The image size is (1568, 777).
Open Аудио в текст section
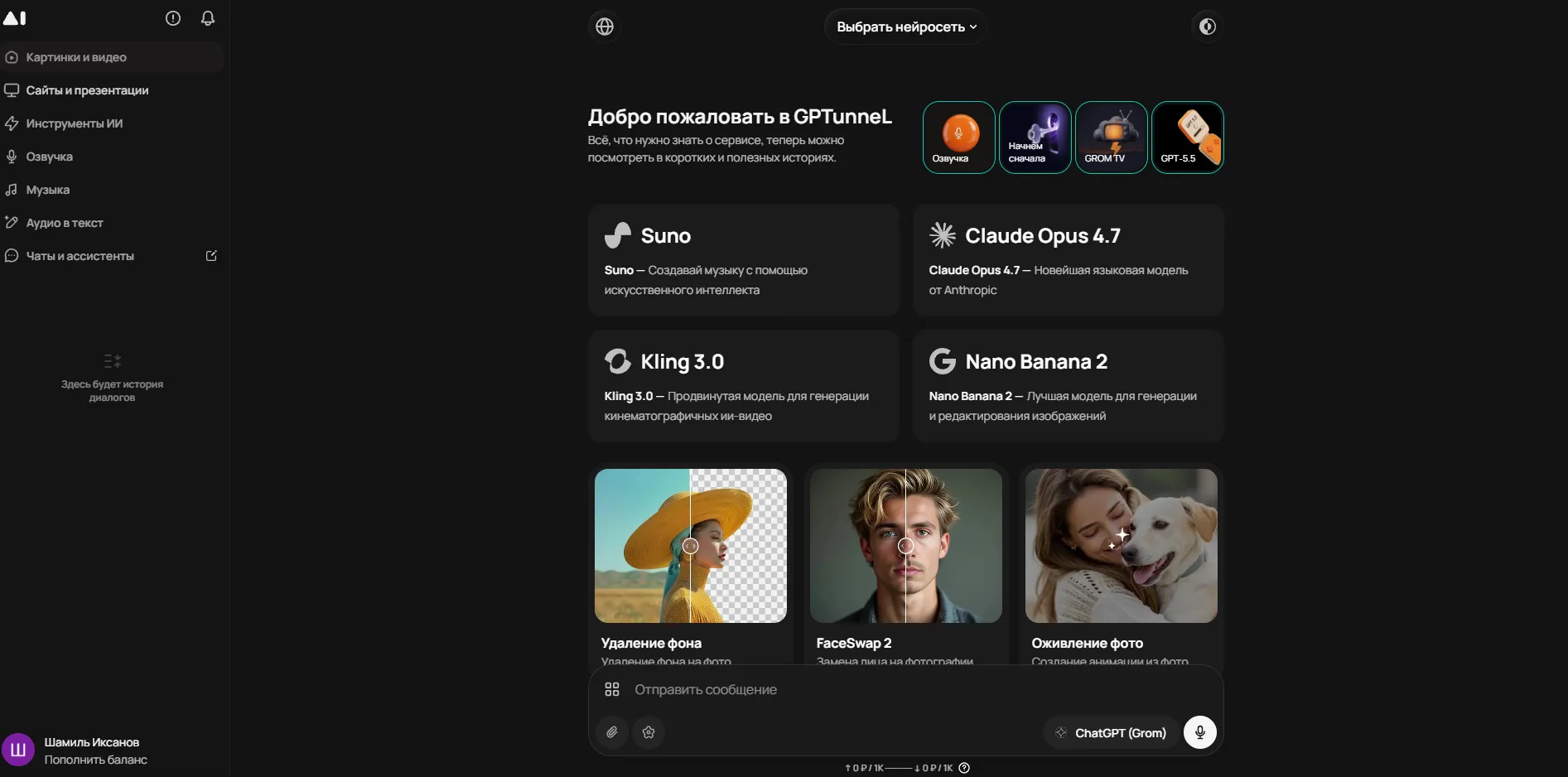pyautogui.click(x=112, y=223)
